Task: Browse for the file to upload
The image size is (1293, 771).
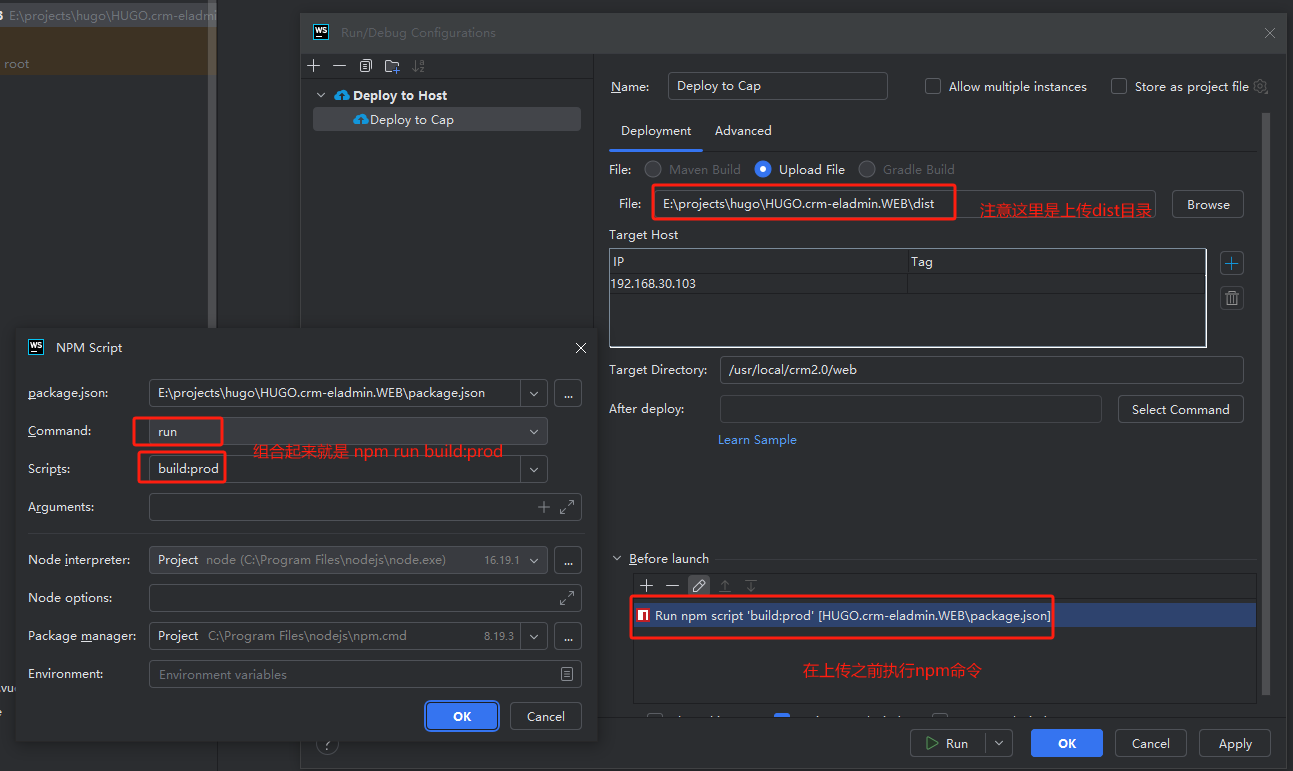Action: [x=1208, y=204]
